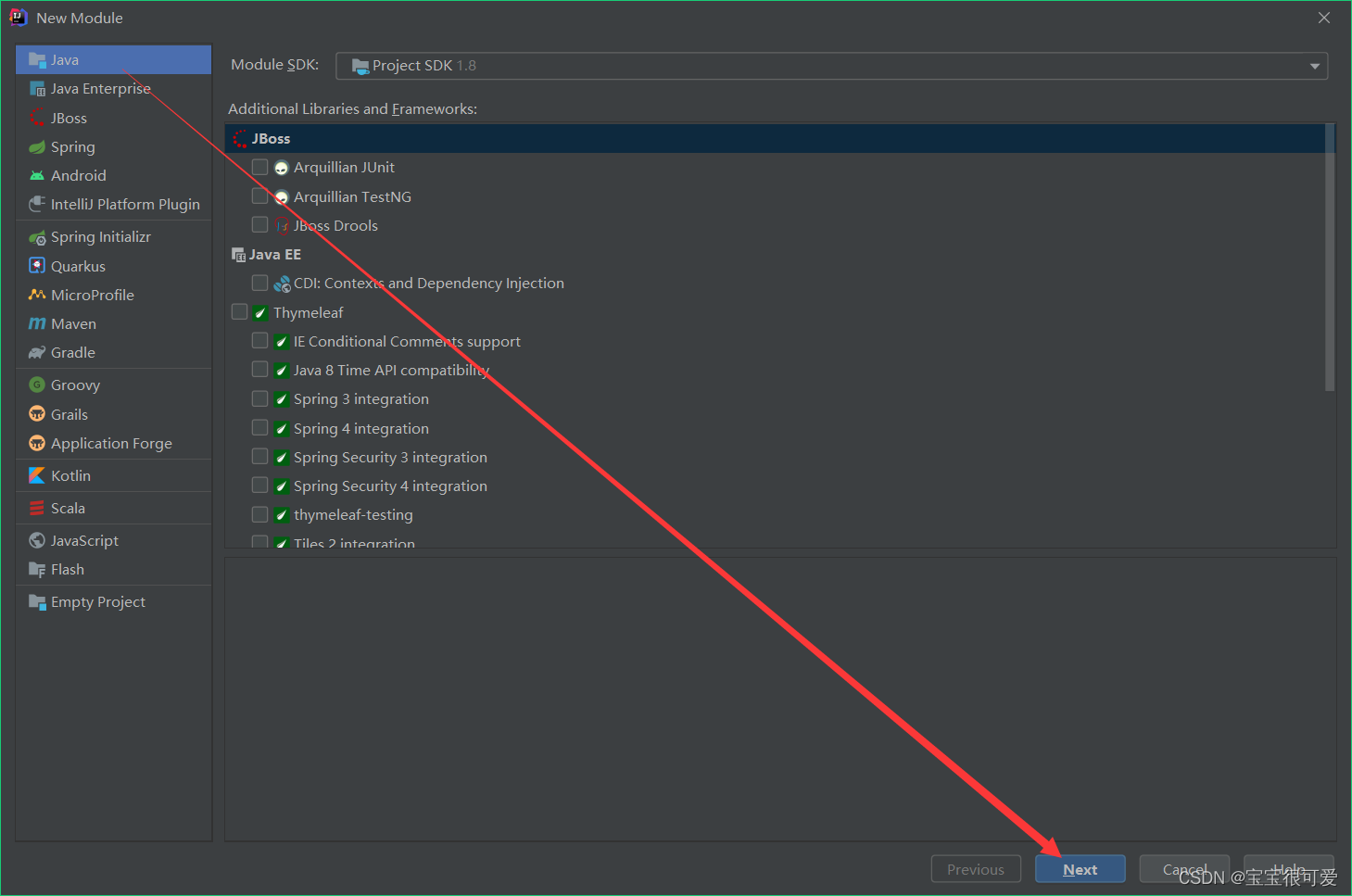Check the thymeleaf-testing checkbox

[260, 514]
